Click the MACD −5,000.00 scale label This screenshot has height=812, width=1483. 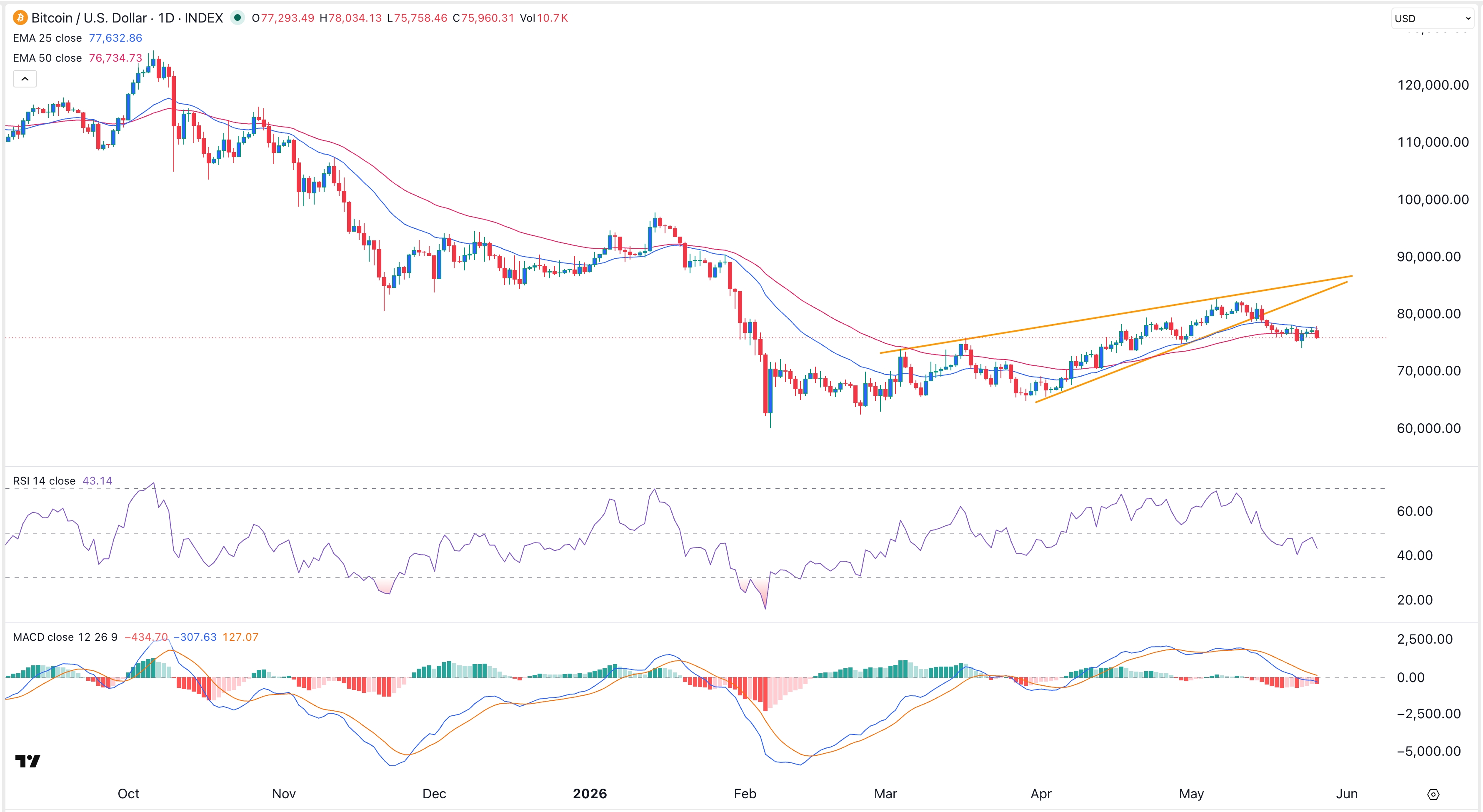[1429, 752]
